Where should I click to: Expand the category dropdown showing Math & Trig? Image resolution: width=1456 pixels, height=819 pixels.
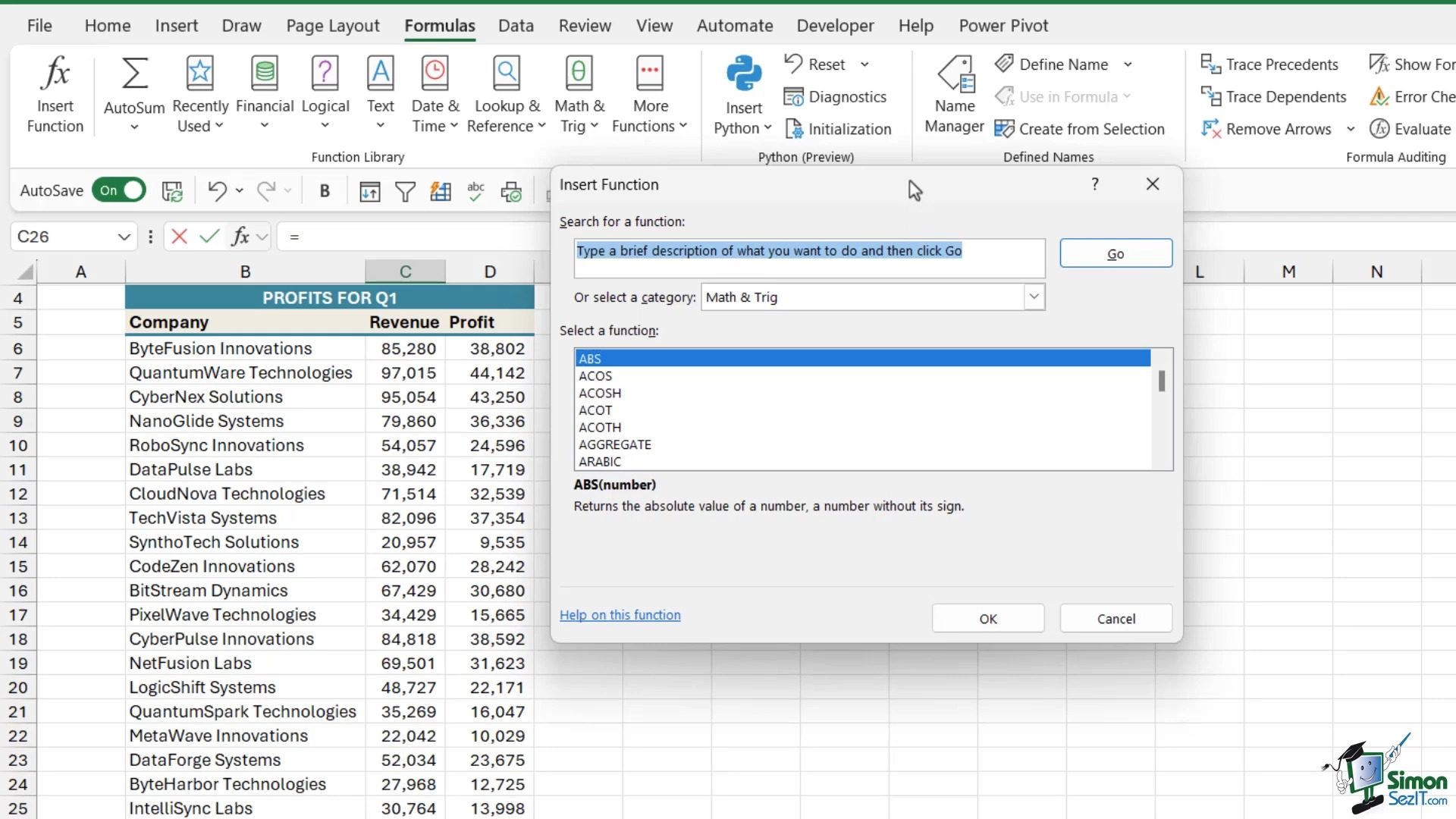point(1034,297)
